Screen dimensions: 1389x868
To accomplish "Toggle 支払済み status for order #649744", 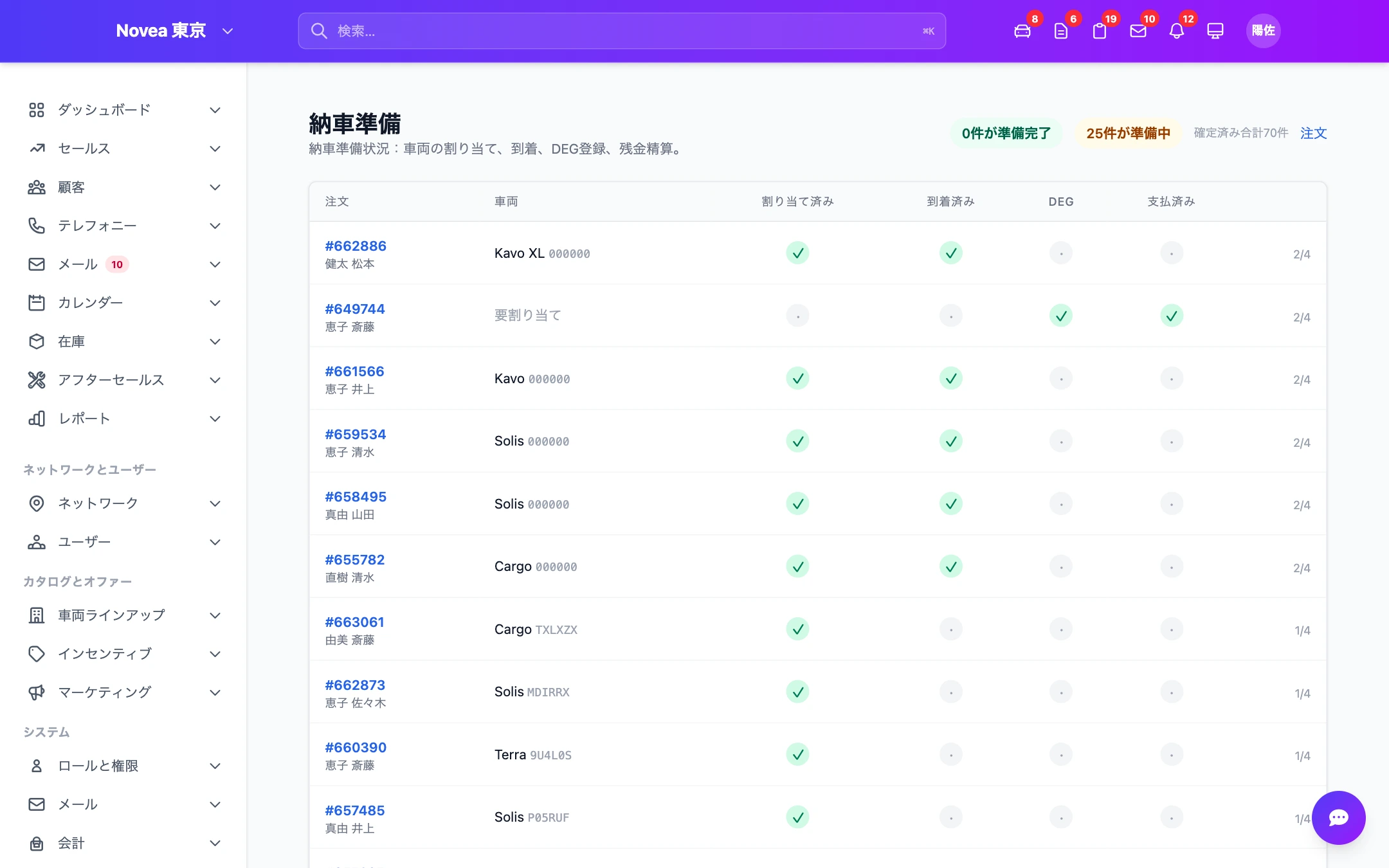I will click(x=1172, y=316).
